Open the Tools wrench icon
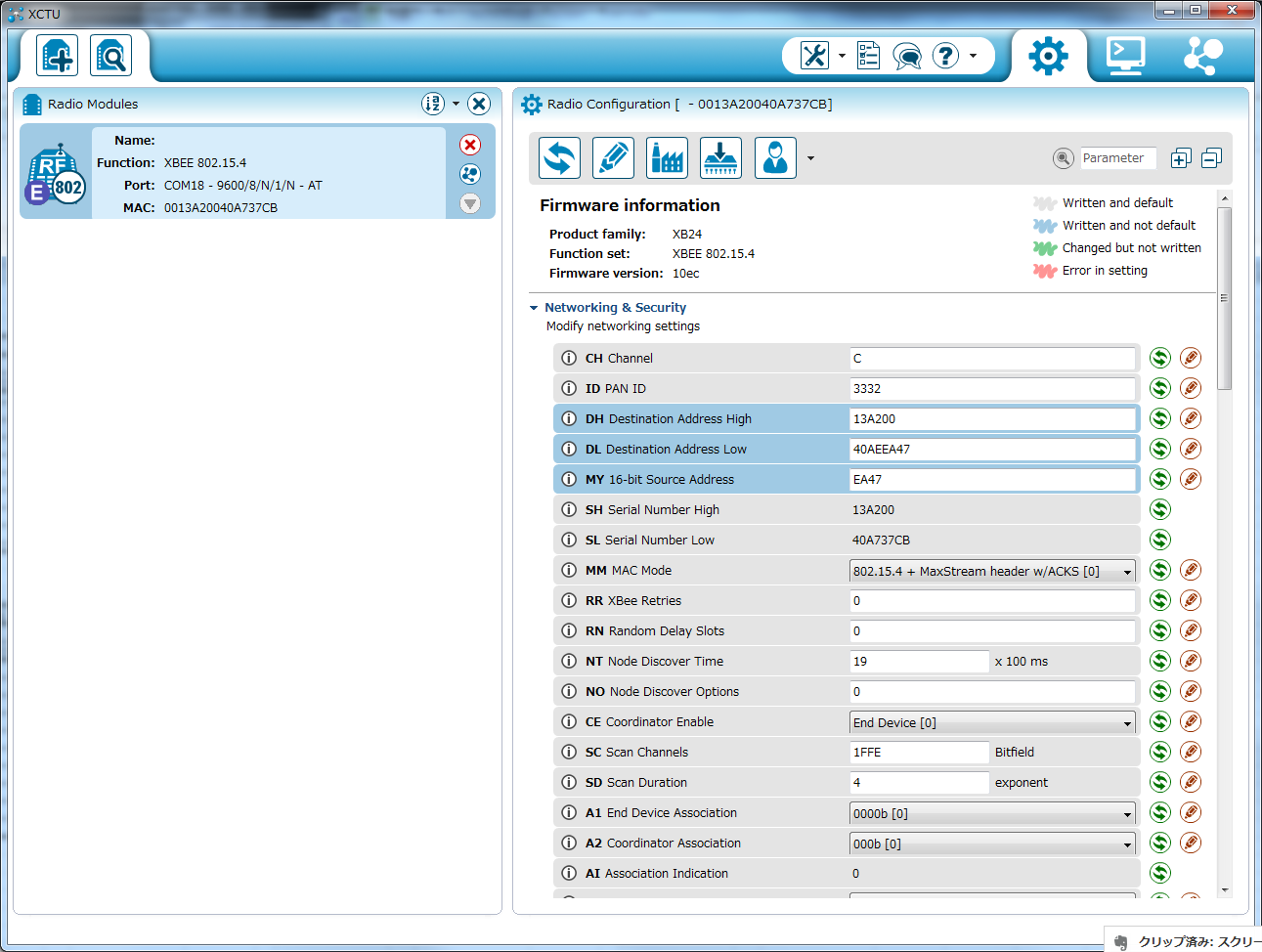 pyautogui.click(x=814, y=56)
